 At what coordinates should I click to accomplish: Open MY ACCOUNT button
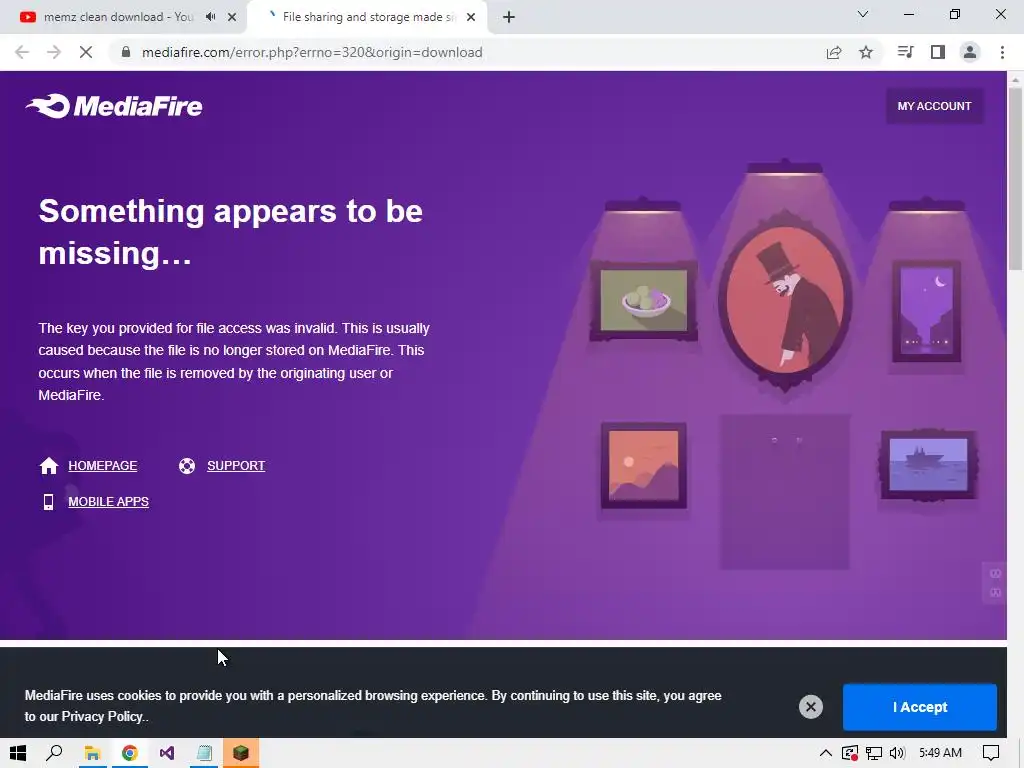pyautogui.click(x=934, y=106)
